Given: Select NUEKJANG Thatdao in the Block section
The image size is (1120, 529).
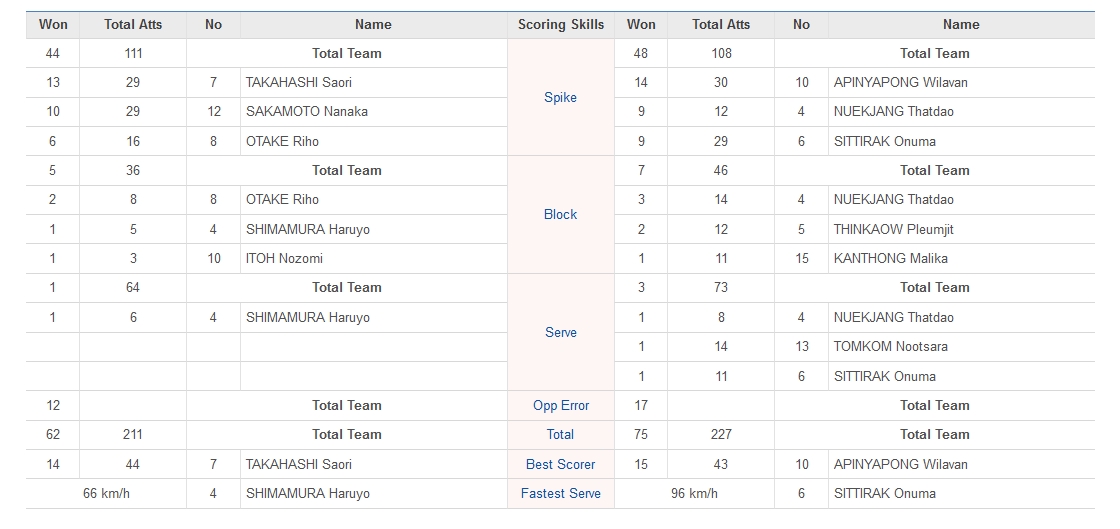Looking at the screenshot, I should coord(894,200).
